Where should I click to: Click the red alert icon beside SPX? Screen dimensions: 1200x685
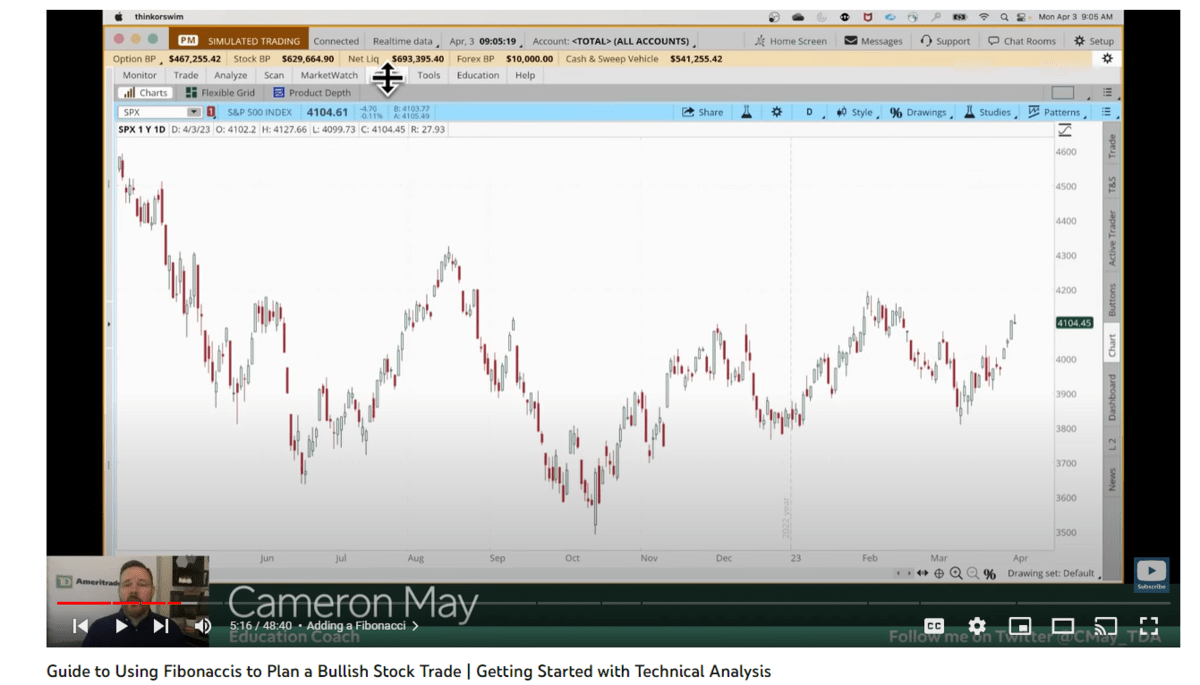pyautogui.click(x=211, y=112)
